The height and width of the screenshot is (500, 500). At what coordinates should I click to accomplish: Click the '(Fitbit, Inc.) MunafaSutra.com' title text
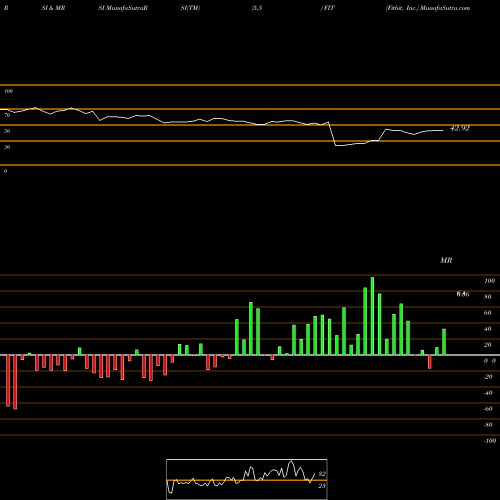tap(428, 8)
